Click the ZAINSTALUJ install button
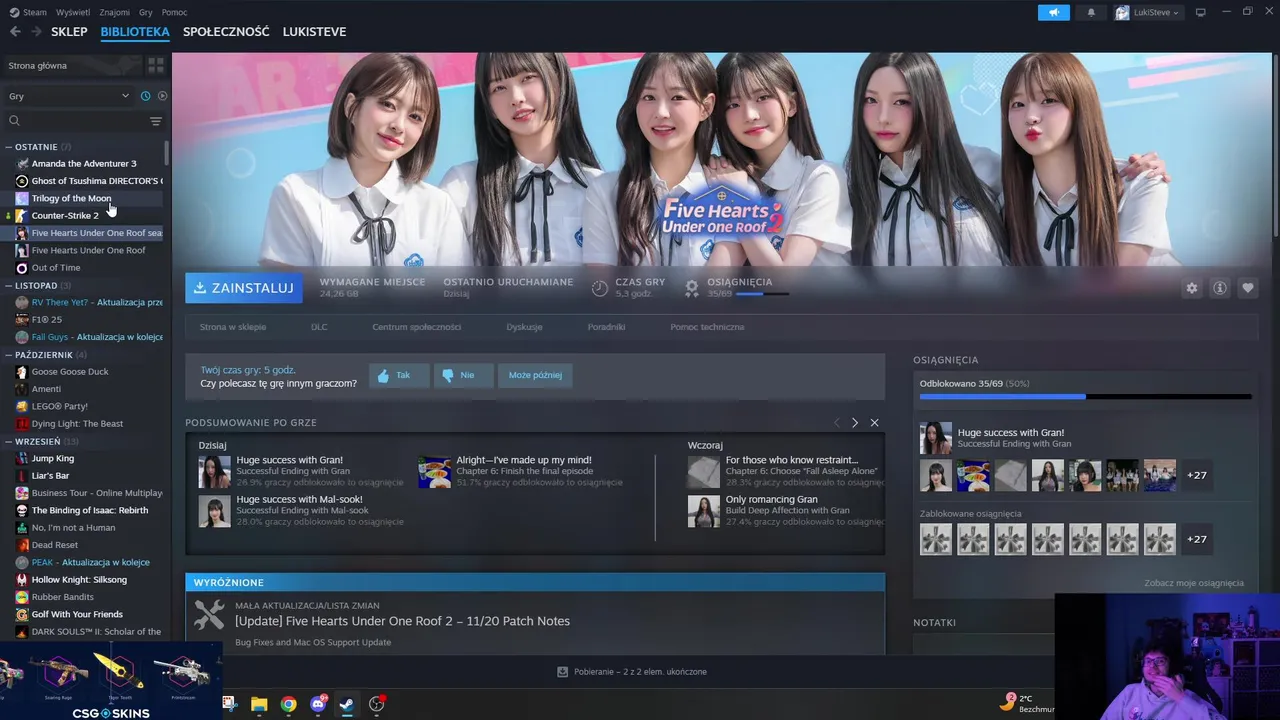1280x720 pixels. pyautogui.click(x=244, y=288)
